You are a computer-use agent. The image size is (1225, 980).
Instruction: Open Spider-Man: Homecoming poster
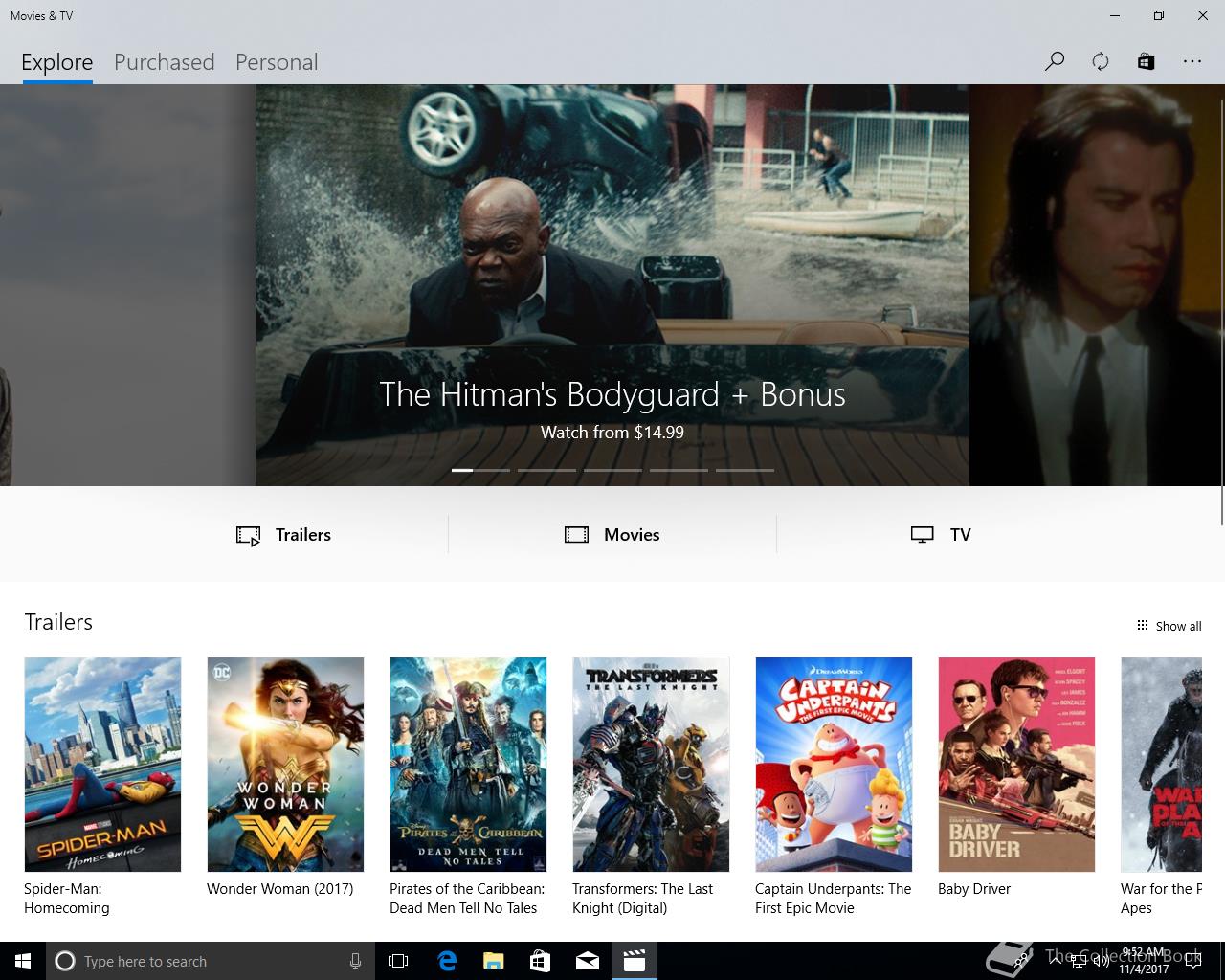tap(102, 764)
